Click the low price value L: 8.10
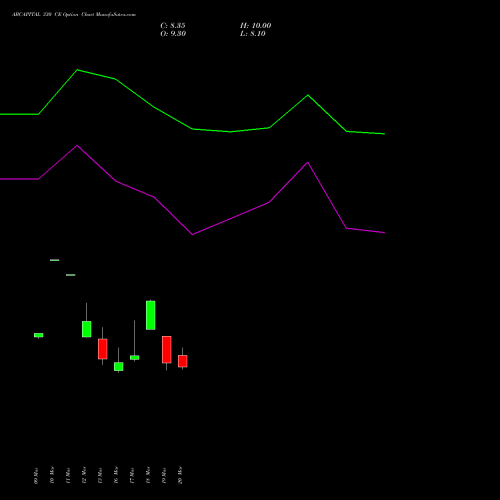 [253, 34]
